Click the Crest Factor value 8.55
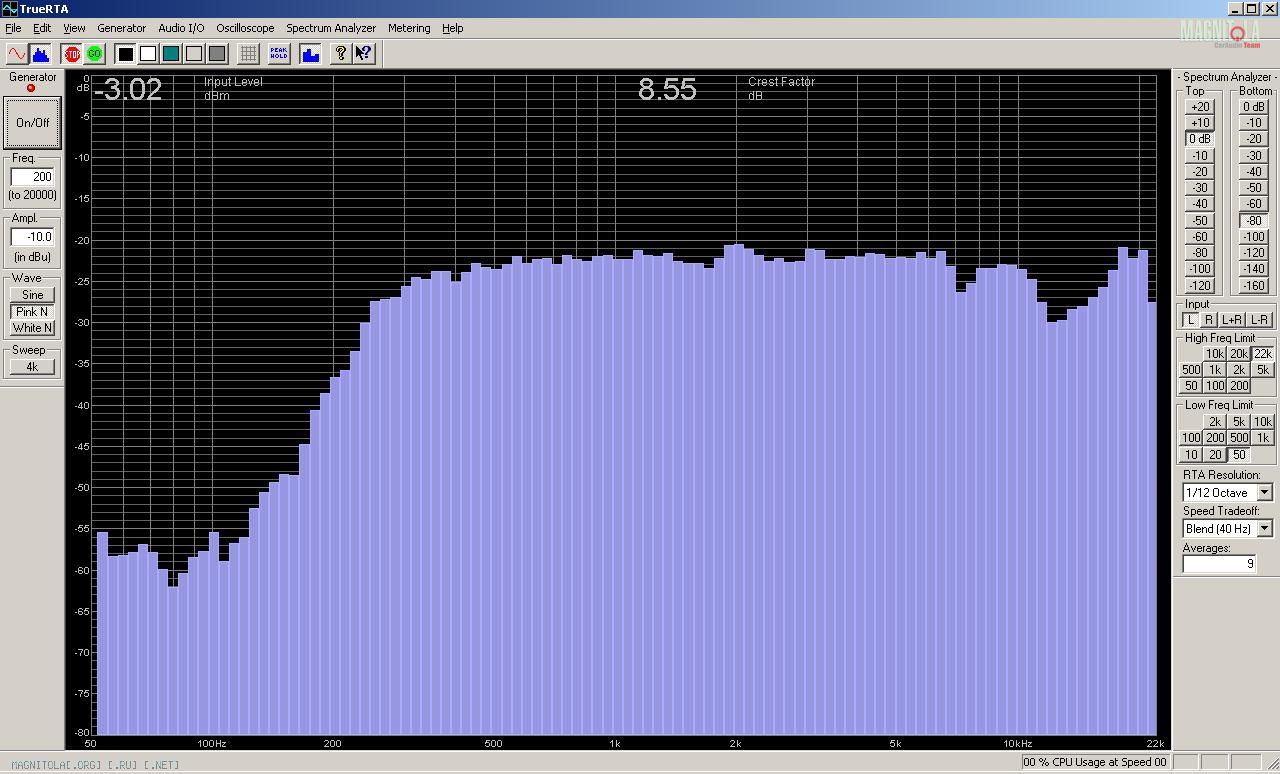 click(667, 90)
